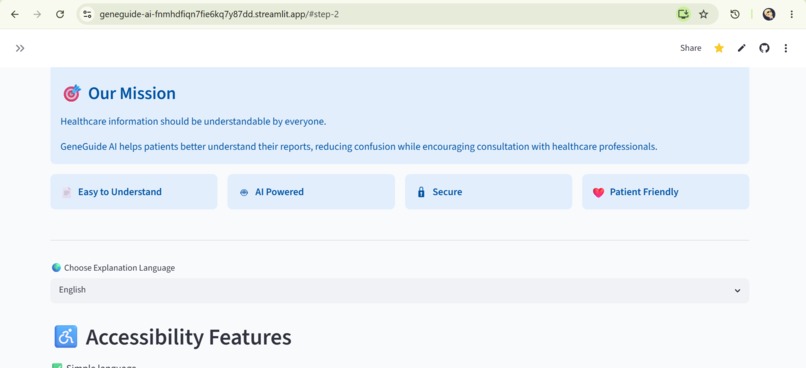
Task: Click the language dropdown chevron arrow
Action: tap(737, 290)
